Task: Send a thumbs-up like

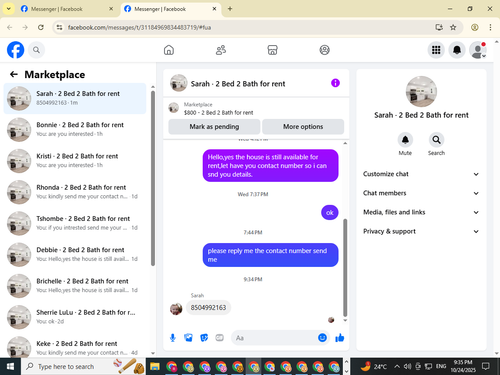Action: pos(340,338)
